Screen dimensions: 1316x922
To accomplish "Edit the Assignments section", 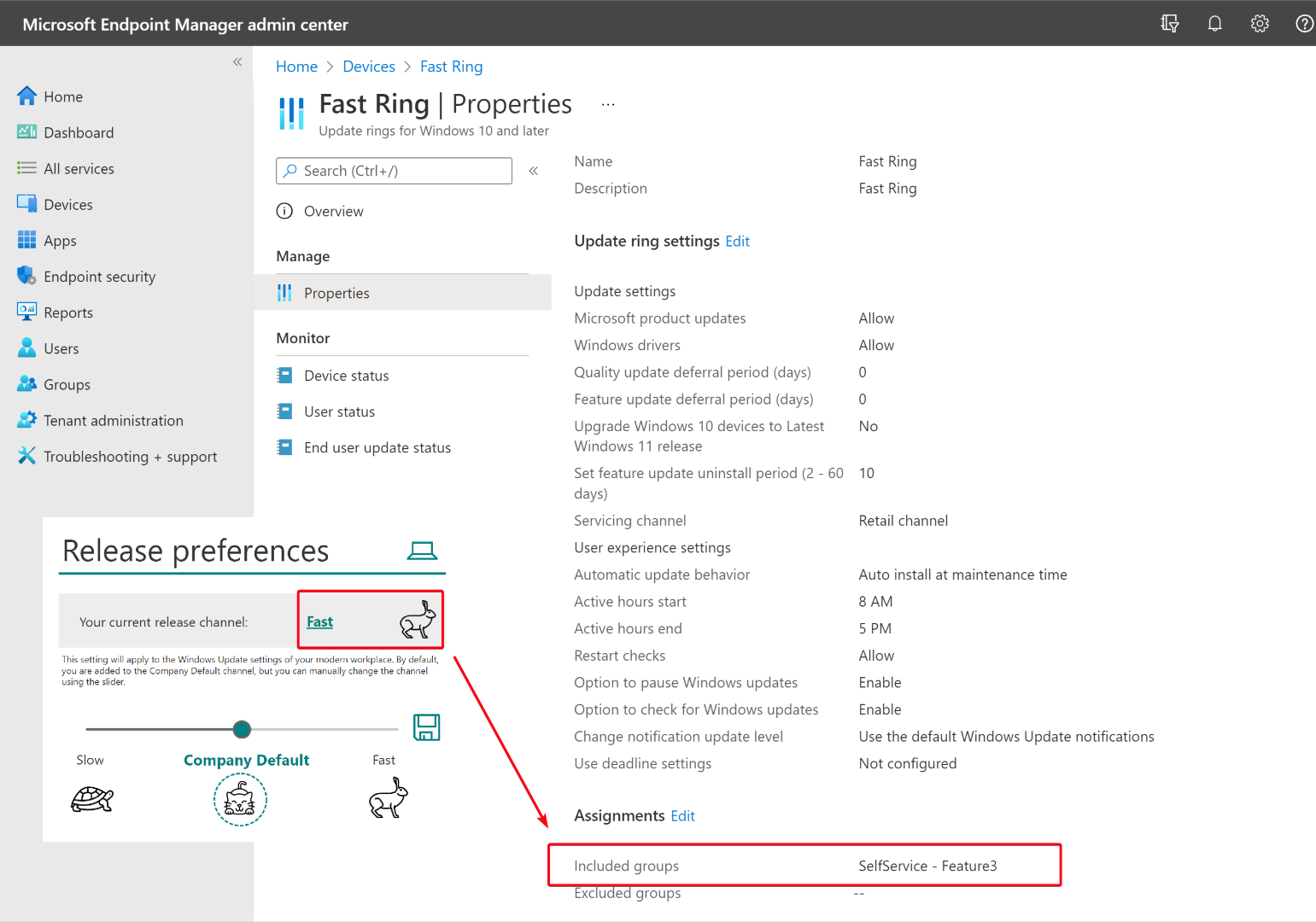I will point(682,816).
